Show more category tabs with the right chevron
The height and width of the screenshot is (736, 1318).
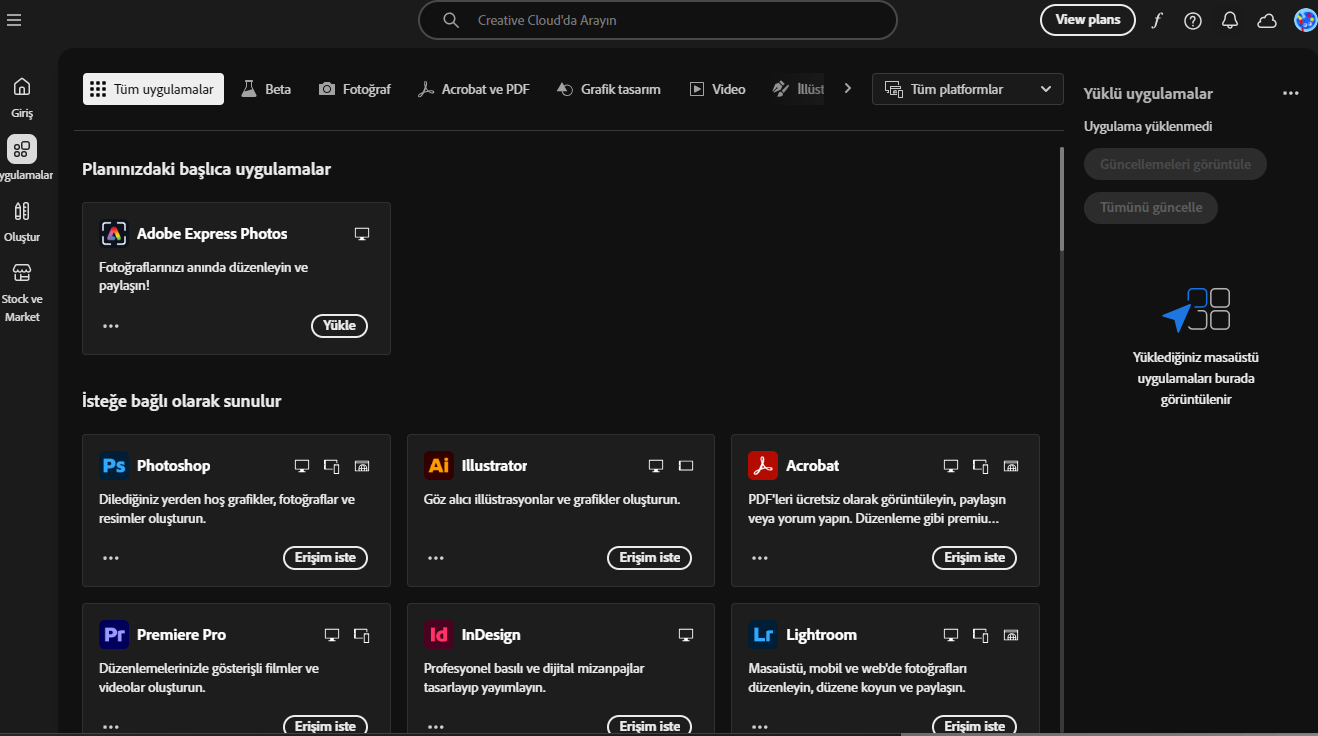pyautogui.click(x=848, y=89)
